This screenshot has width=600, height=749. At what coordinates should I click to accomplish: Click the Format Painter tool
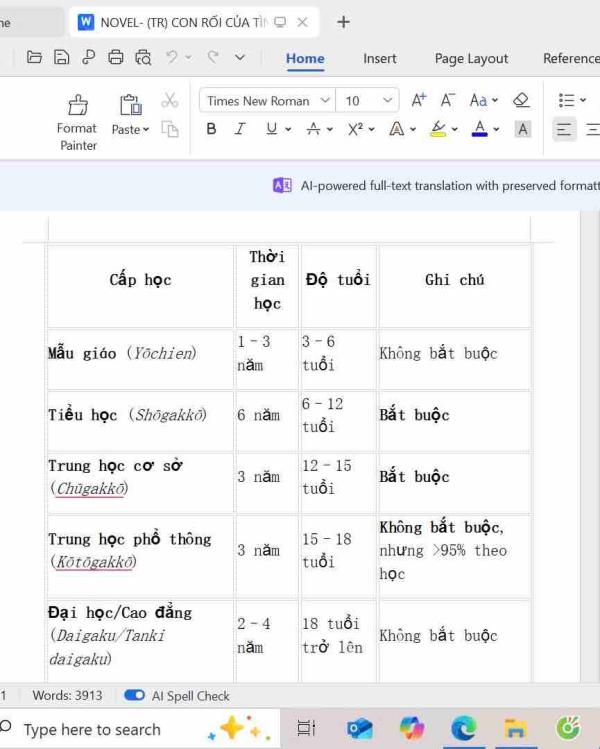pos(77,122)
